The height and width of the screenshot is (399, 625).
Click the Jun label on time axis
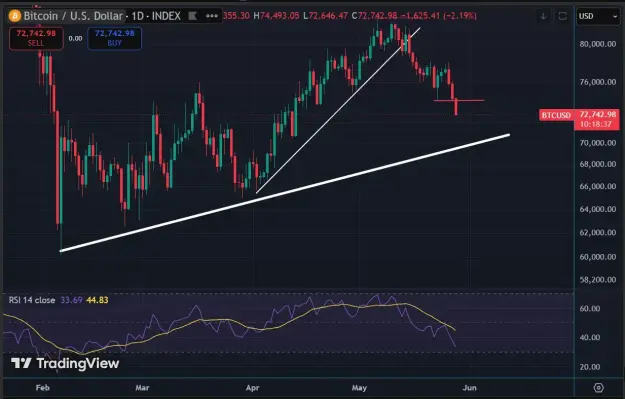click(470, 387)
